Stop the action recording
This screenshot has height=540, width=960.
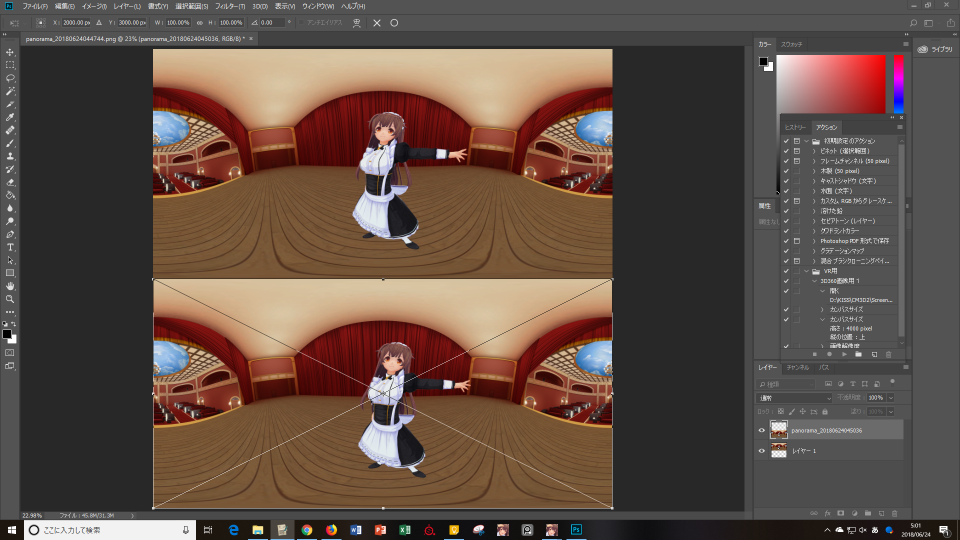coord(814,354)
